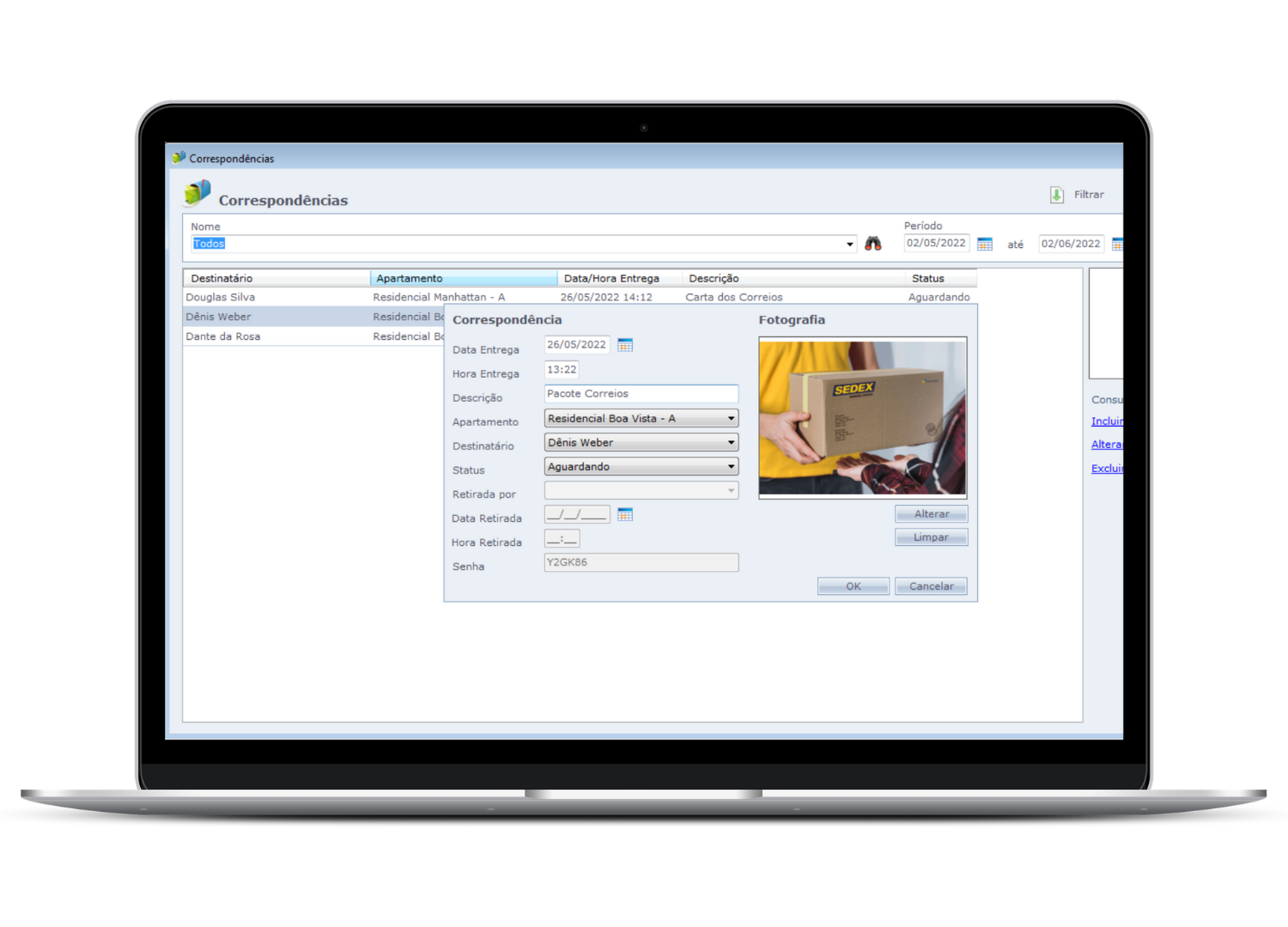Expand the Nome dropdown list
This screenshot has height=927, width=1288.
pos(849,245)
